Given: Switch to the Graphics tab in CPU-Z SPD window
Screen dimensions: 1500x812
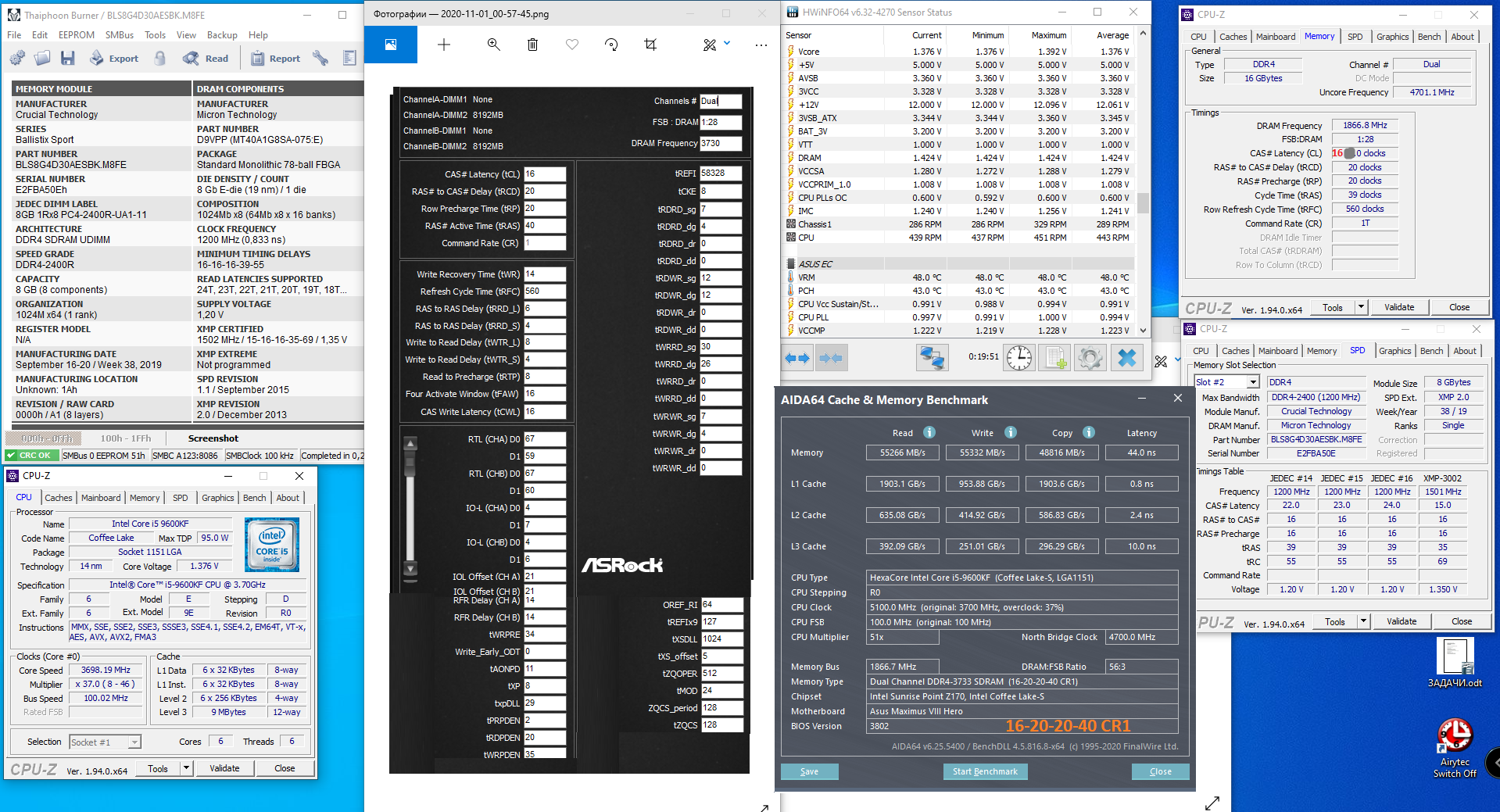Looking at the screenshot, I should pyautogui.click(x=1395, y=351).
